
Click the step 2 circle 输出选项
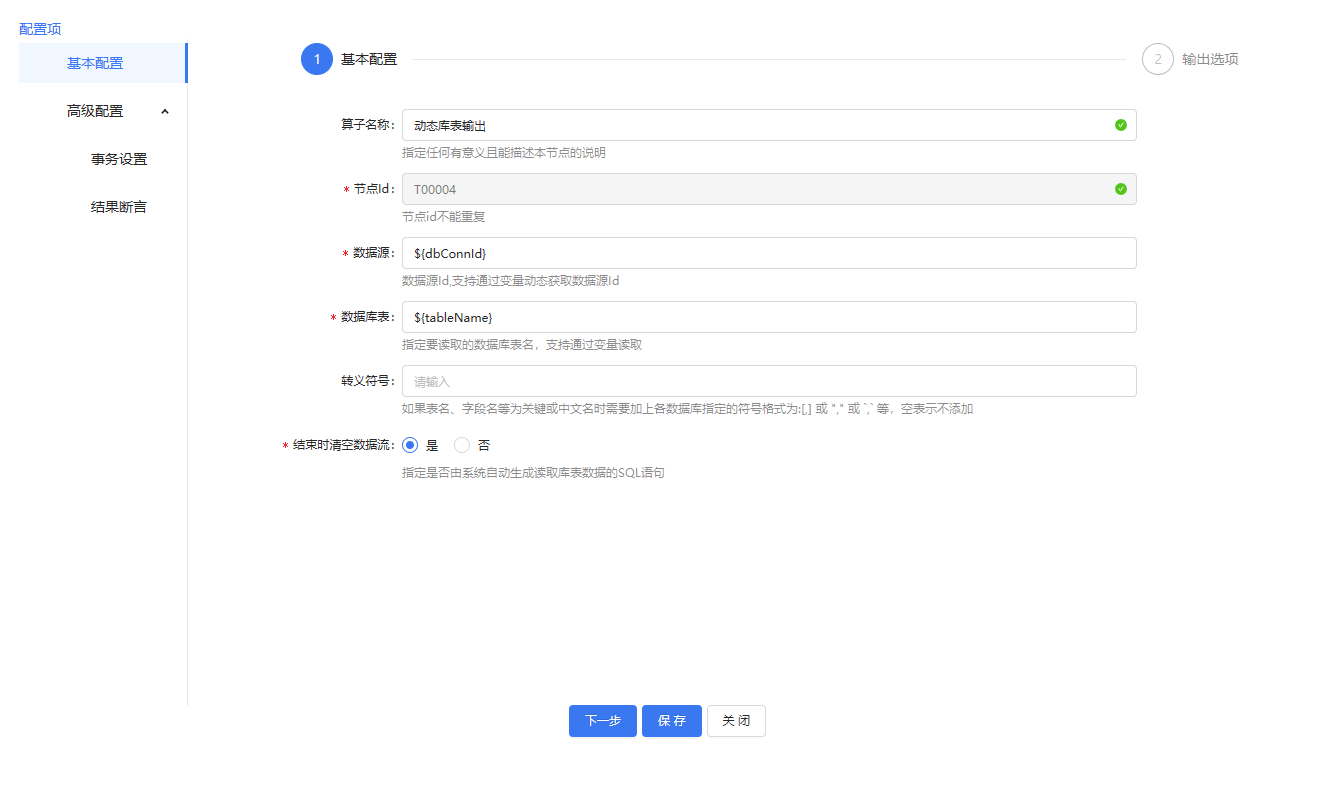[1157, 59]
